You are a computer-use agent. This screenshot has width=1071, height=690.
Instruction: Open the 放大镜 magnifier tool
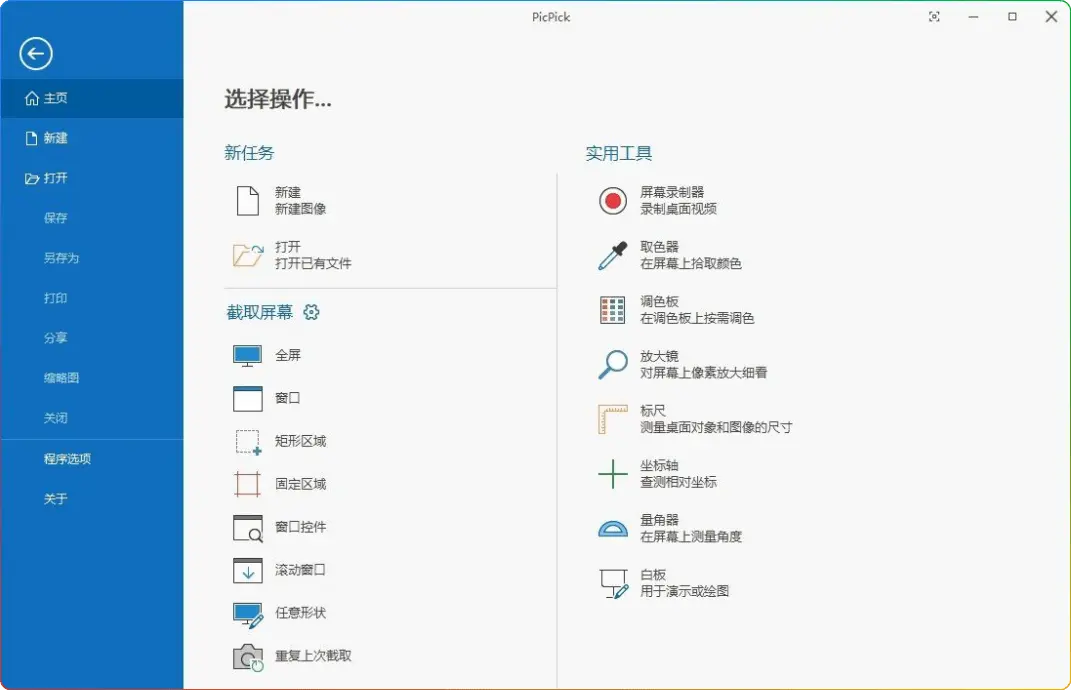(x=655, y=363)
